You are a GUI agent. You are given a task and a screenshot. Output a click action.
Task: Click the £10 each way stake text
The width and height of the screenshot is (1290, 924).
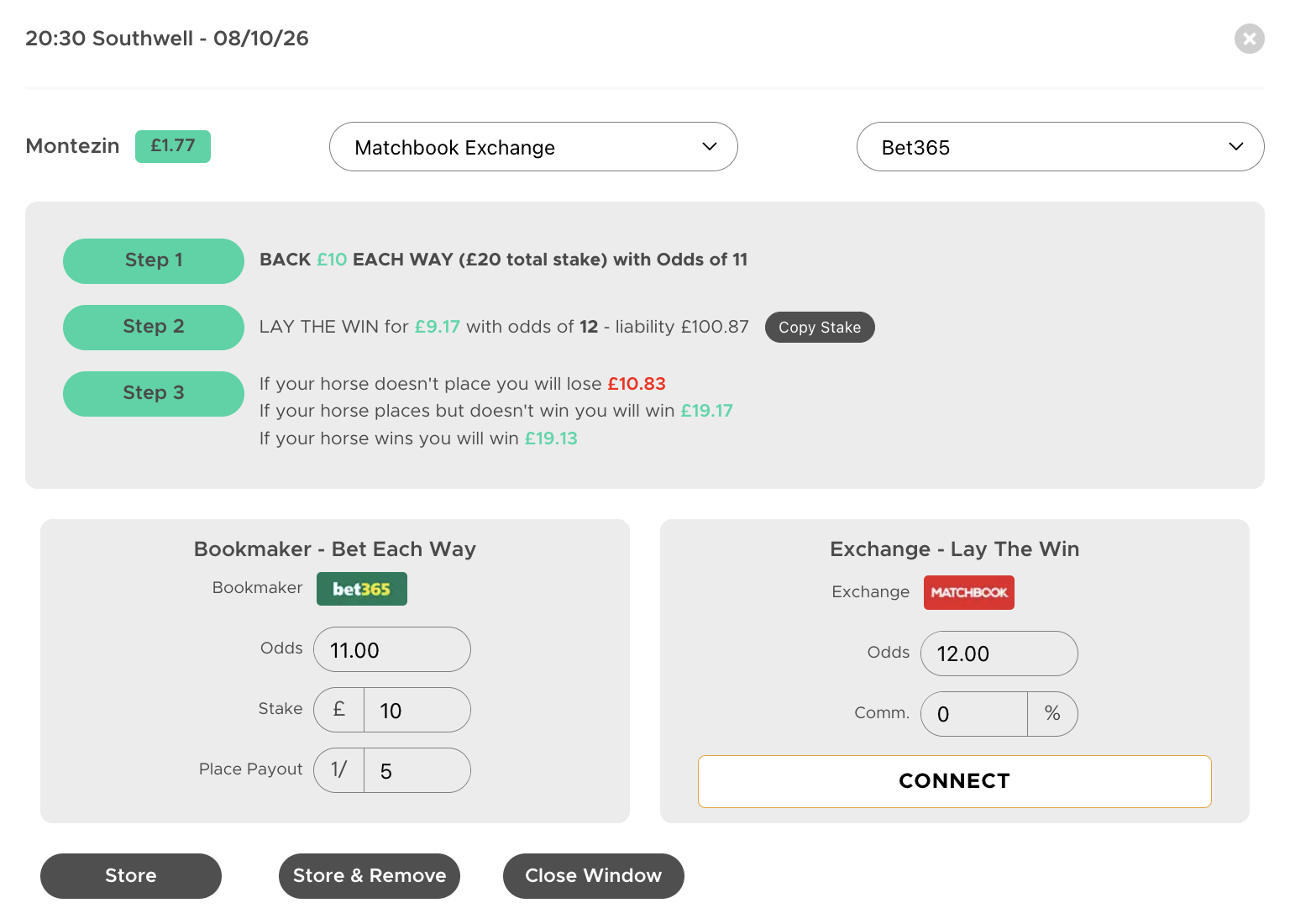click(x=332, y=260)
